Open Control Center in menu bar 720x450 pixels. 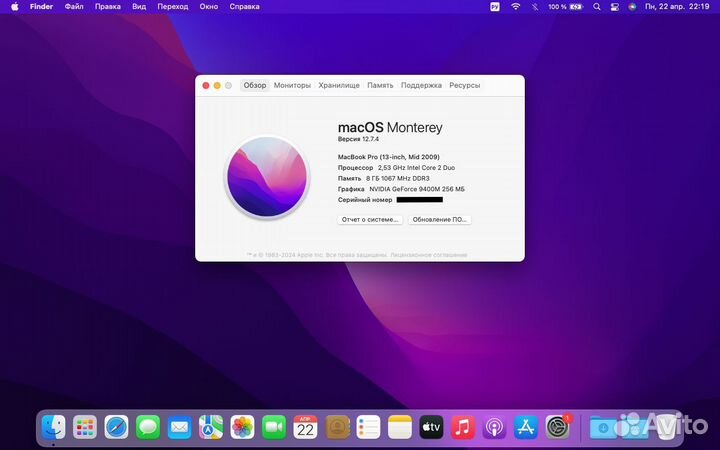pos(614,6)
